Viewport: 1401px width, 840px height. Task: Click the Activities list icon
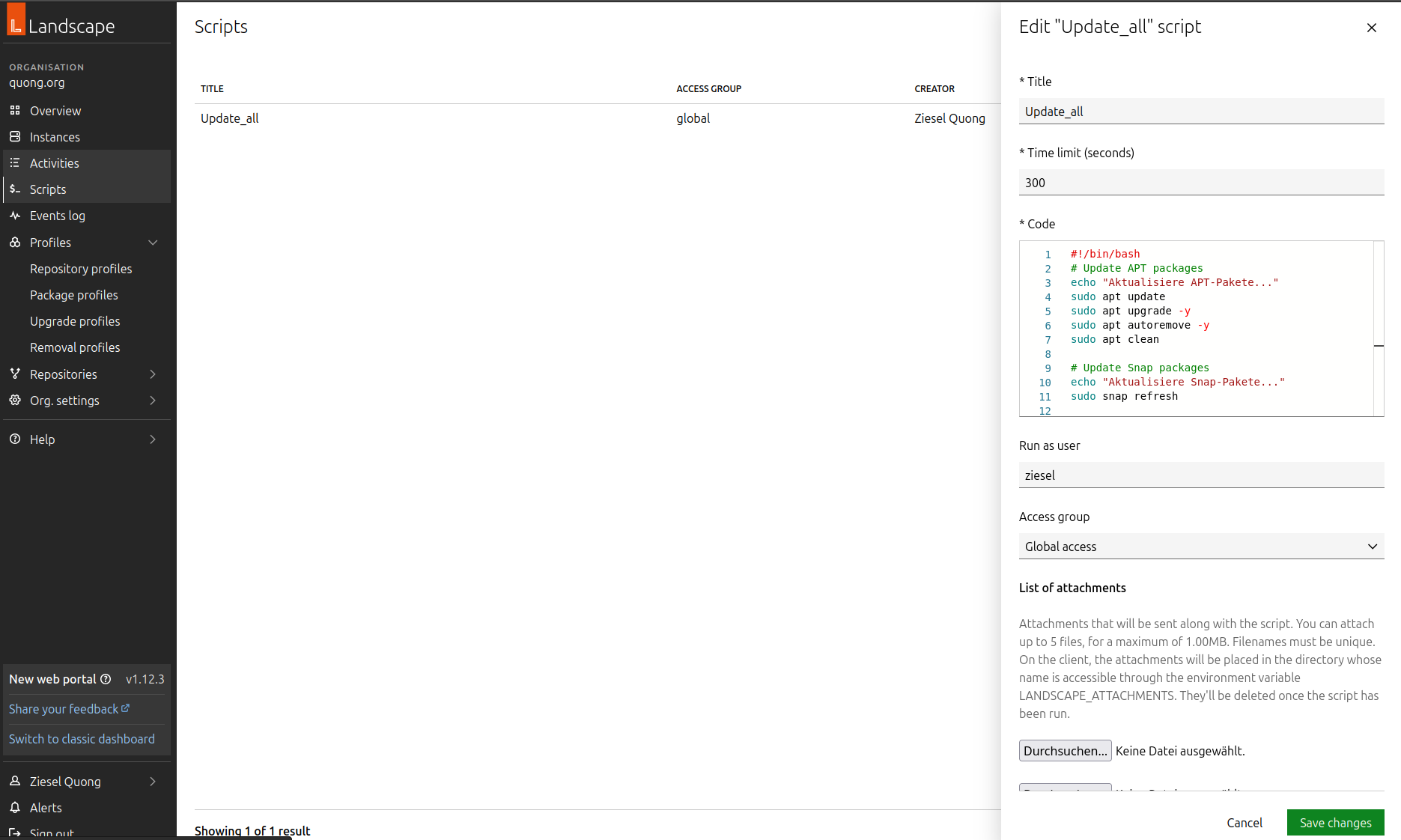click(15, 163)
